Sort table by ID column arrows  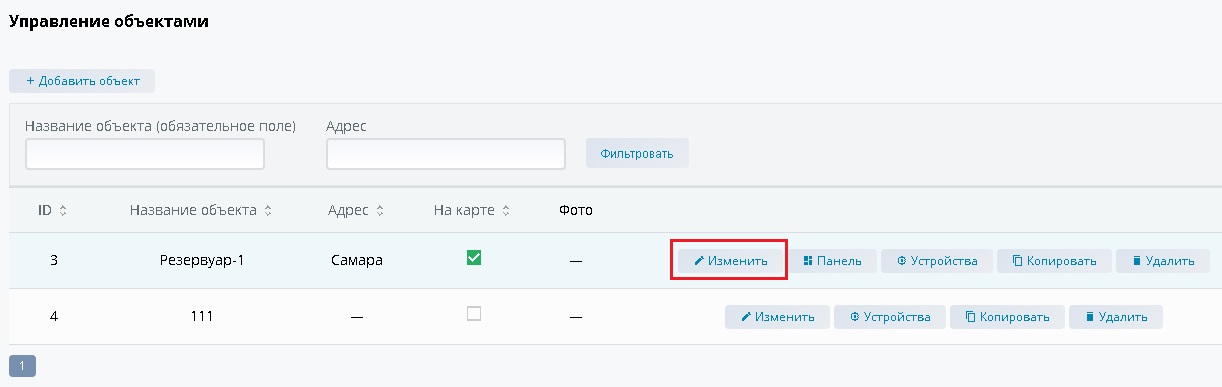coord(63,211)
